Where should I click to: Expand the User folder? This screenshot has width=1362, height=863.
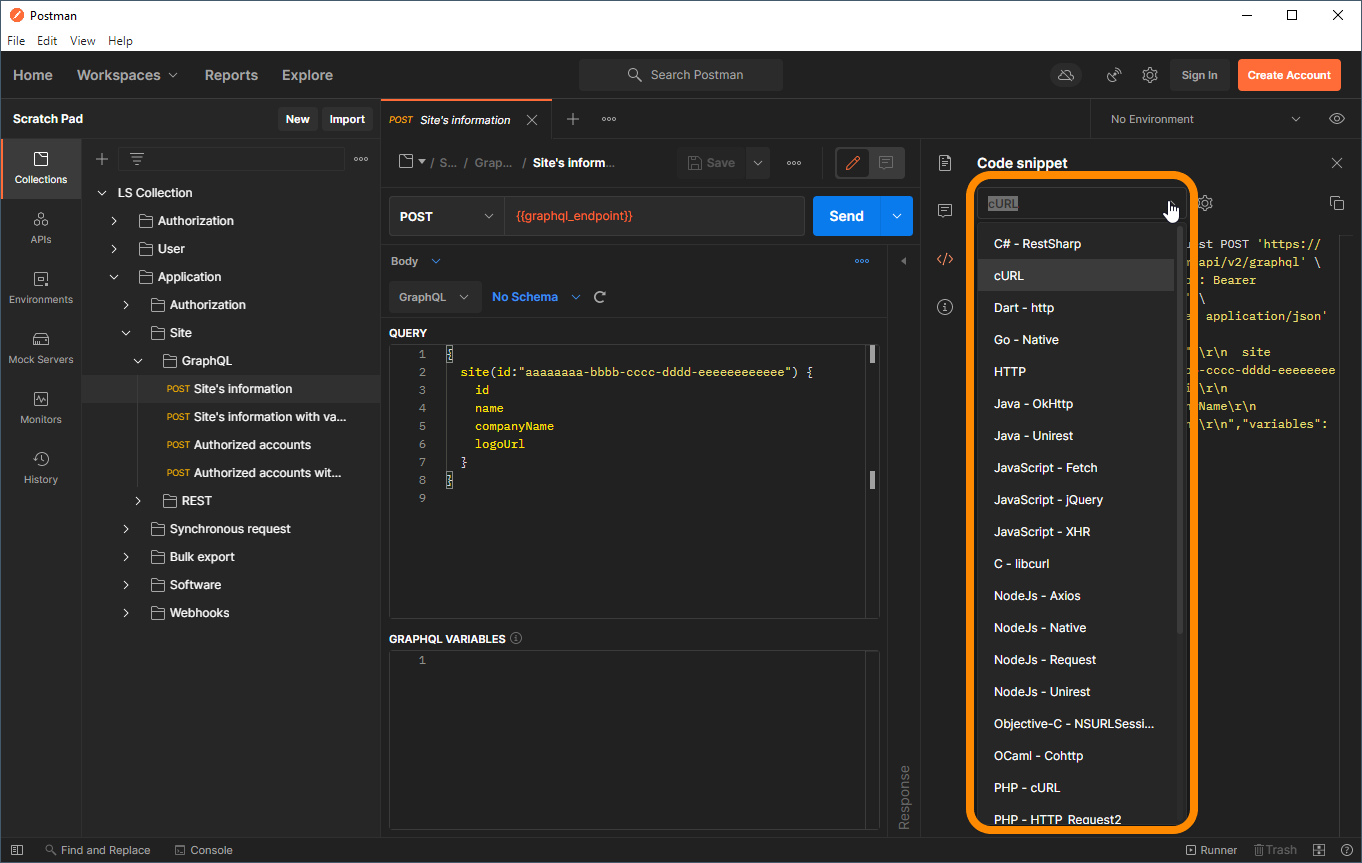coord(114,249)
